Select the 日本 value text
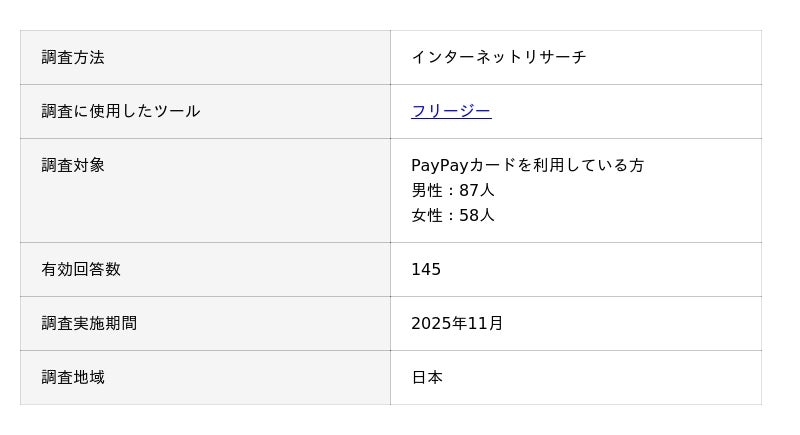Image resolution: width=800 pixels, height=435 pixels. tap(427, 378)
